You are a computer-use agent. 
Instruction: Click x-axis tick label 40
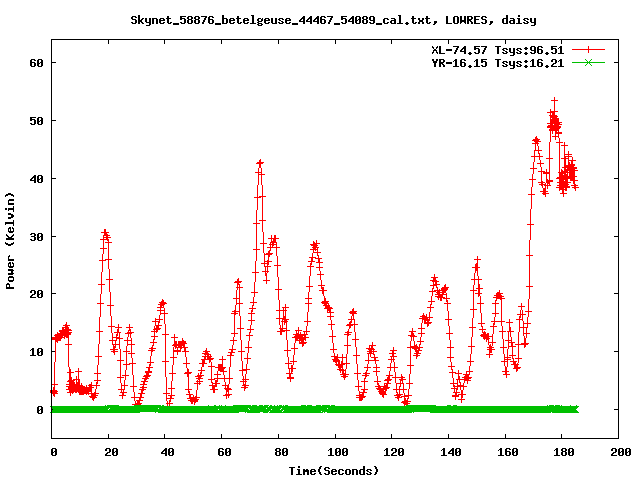[167, 452]
